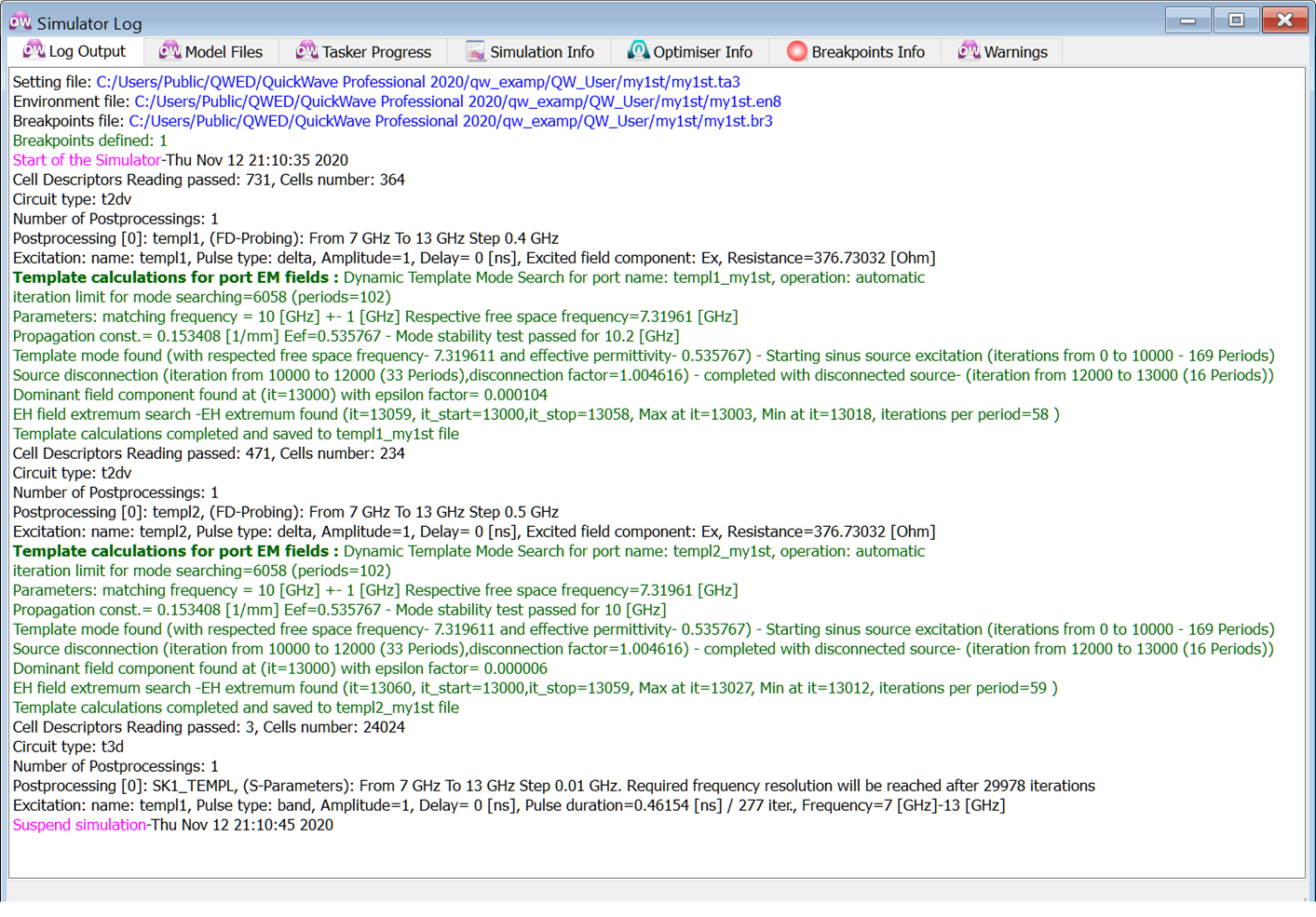Open the my1st.br3 breakpoints file link

click(451, 121)
